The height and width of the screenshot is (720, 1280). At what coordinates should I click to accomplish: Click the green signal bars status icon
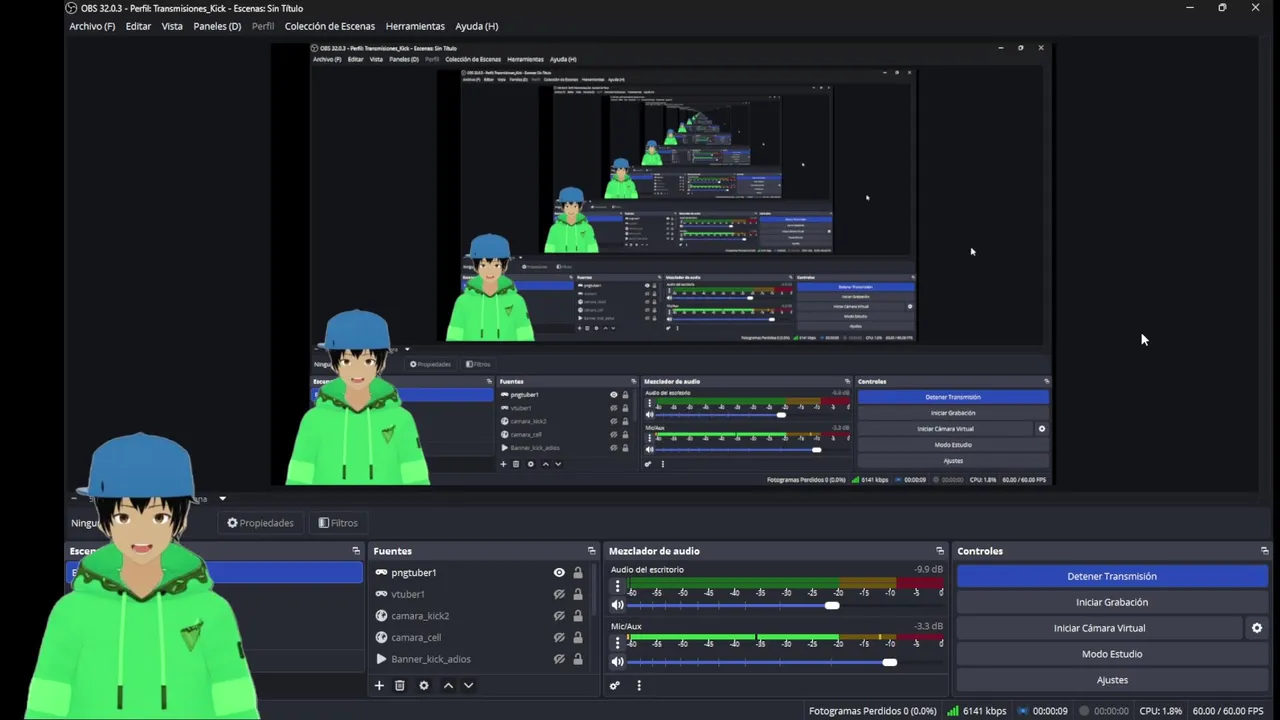953,711
